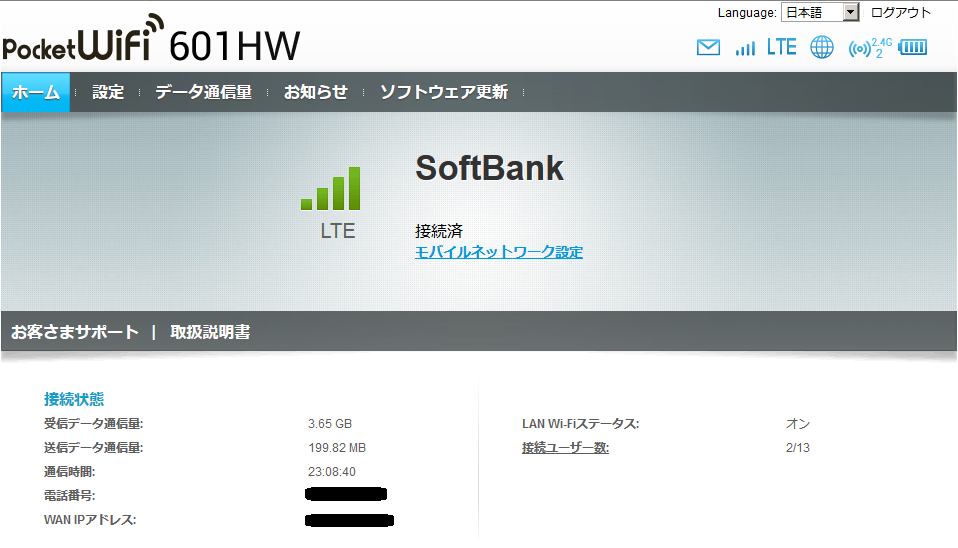Select the ホーム tab
Screen dimensions: 958x548
tap(35, 92)
